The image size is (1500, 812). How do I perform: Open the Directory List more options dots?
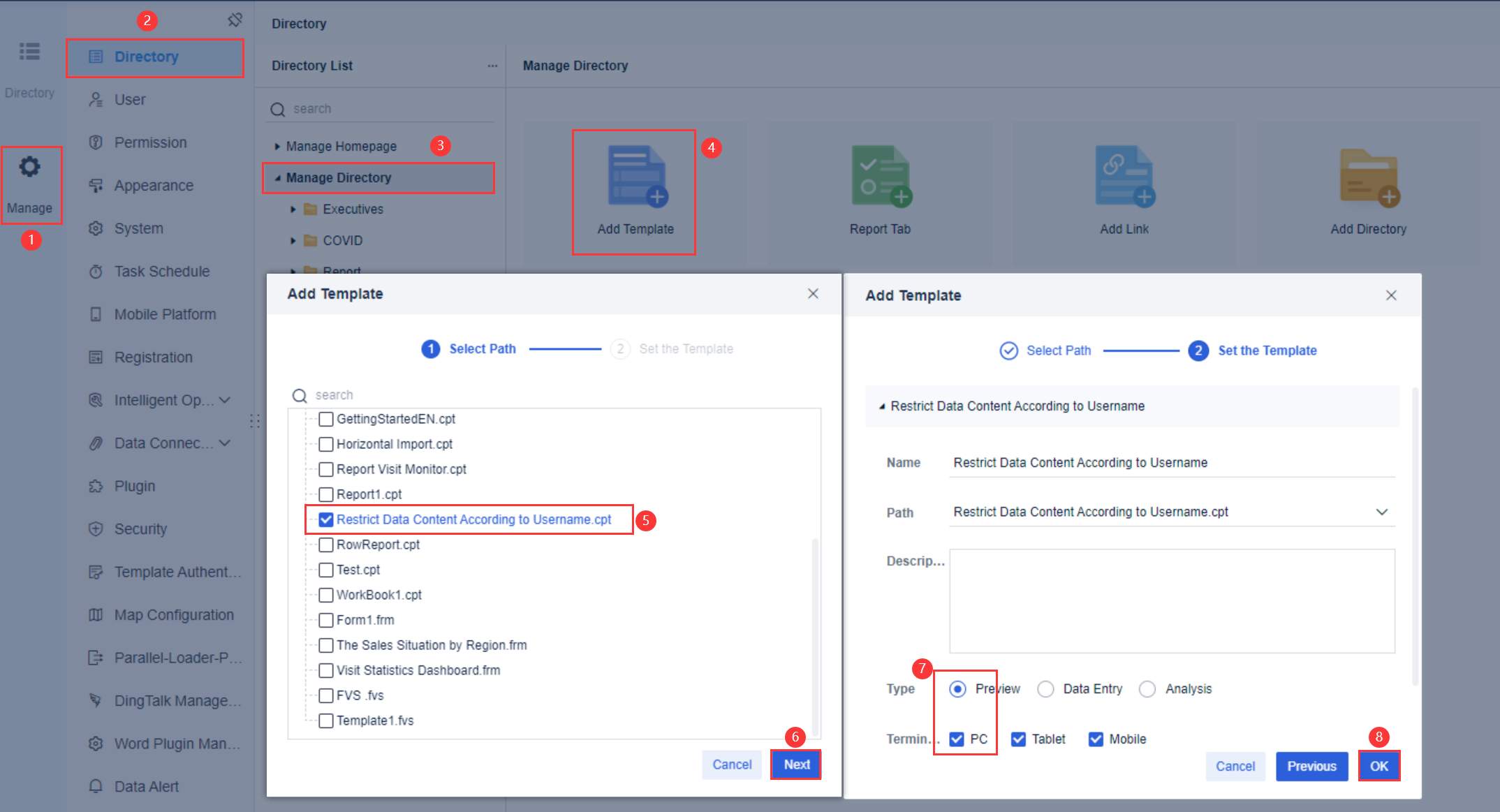(x=492, y=66)
